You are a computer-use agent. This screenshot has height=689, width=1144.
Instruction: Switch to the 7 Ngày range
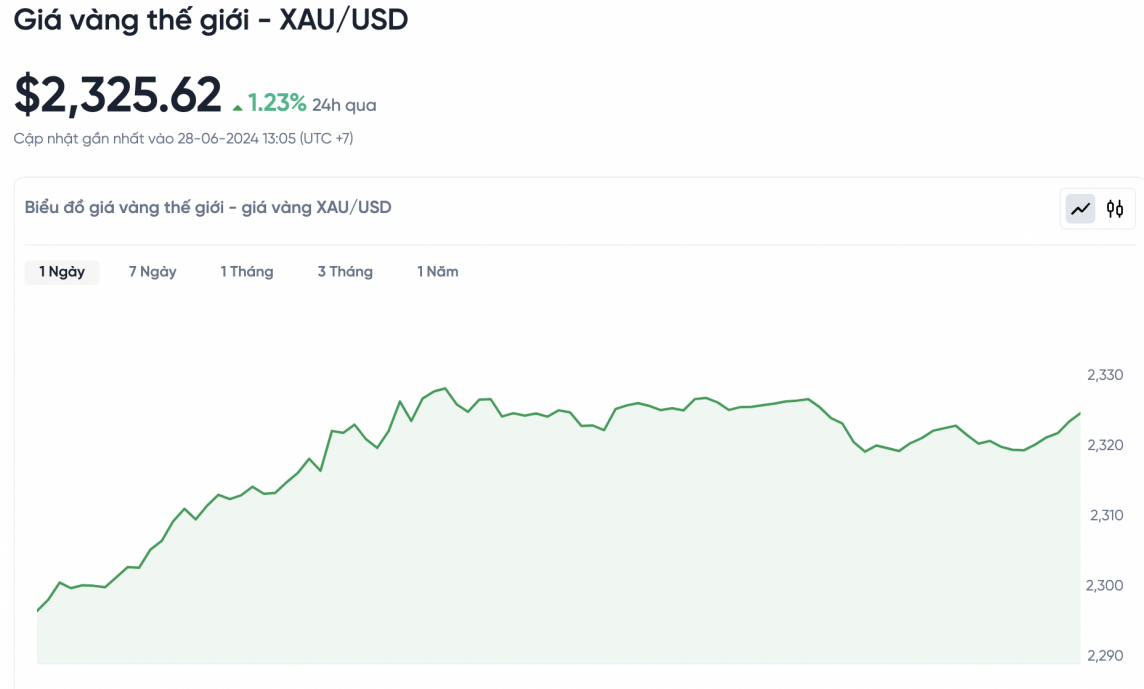(152, 272)
